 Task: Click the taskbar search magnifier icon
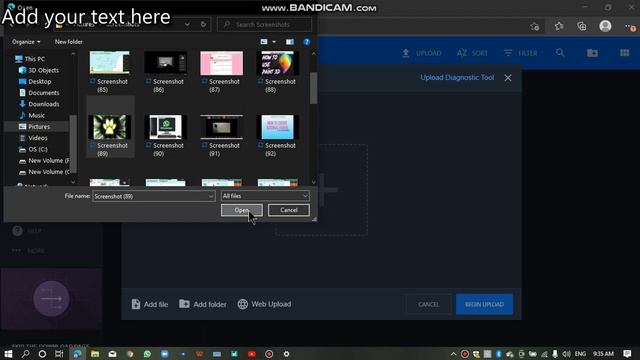tap(25, 353)
